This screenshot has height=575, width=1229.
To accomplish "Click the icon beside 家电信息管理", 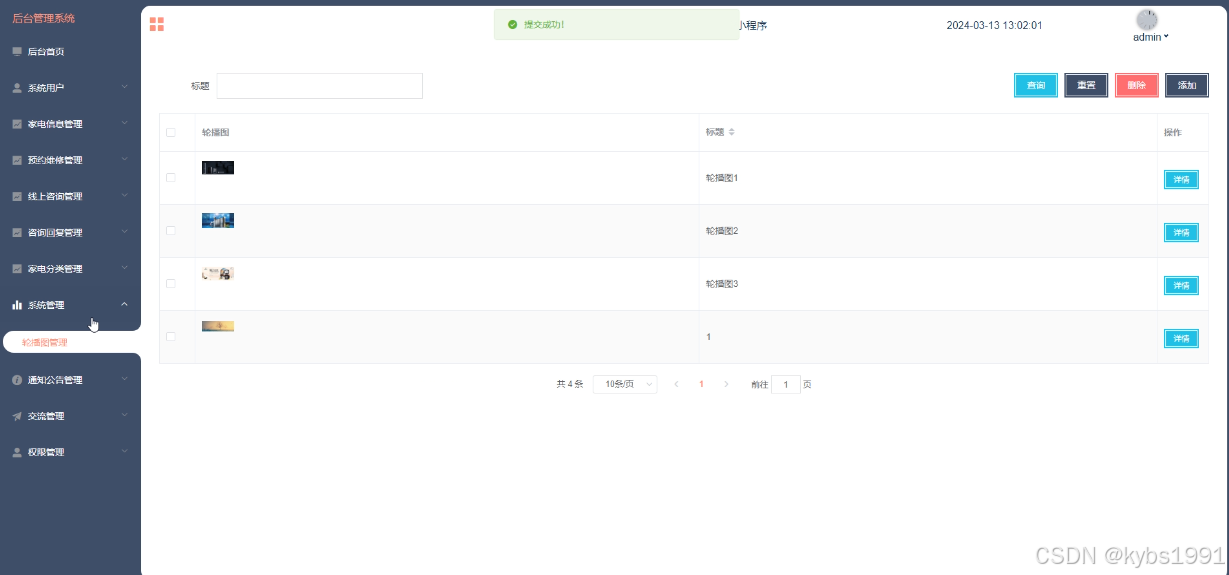I will 17,124.
